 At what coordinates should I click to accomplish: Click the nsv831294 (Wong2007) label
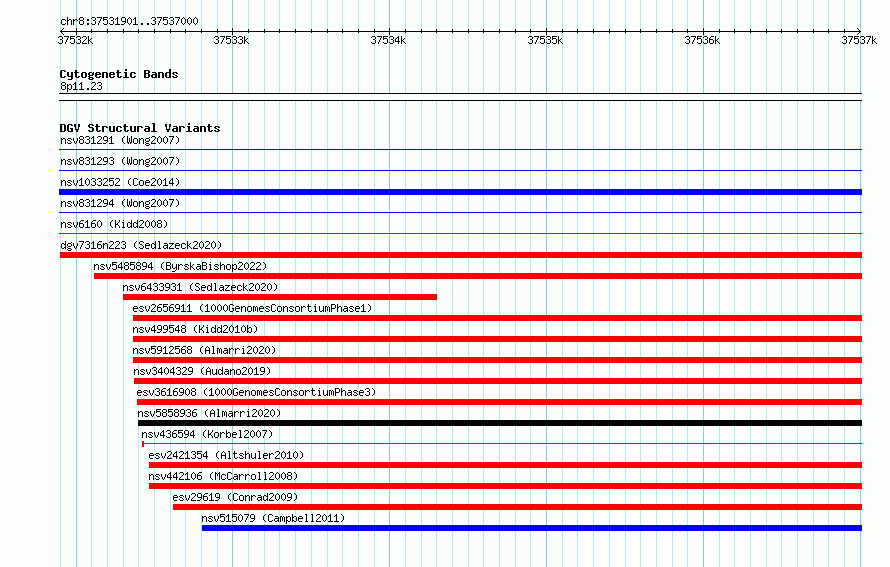[x=120, y=203]
